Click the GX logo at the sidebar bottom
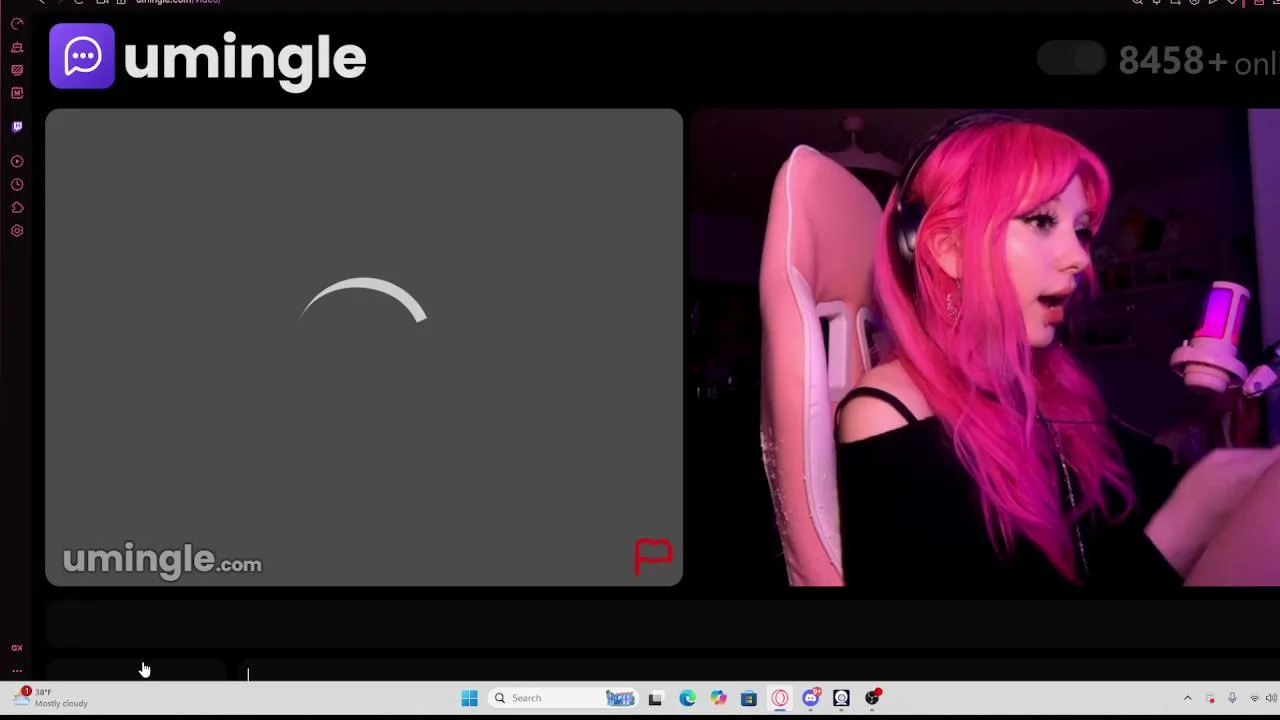Viewport: 1280px width, 720px height. click(x=17, y=648)
